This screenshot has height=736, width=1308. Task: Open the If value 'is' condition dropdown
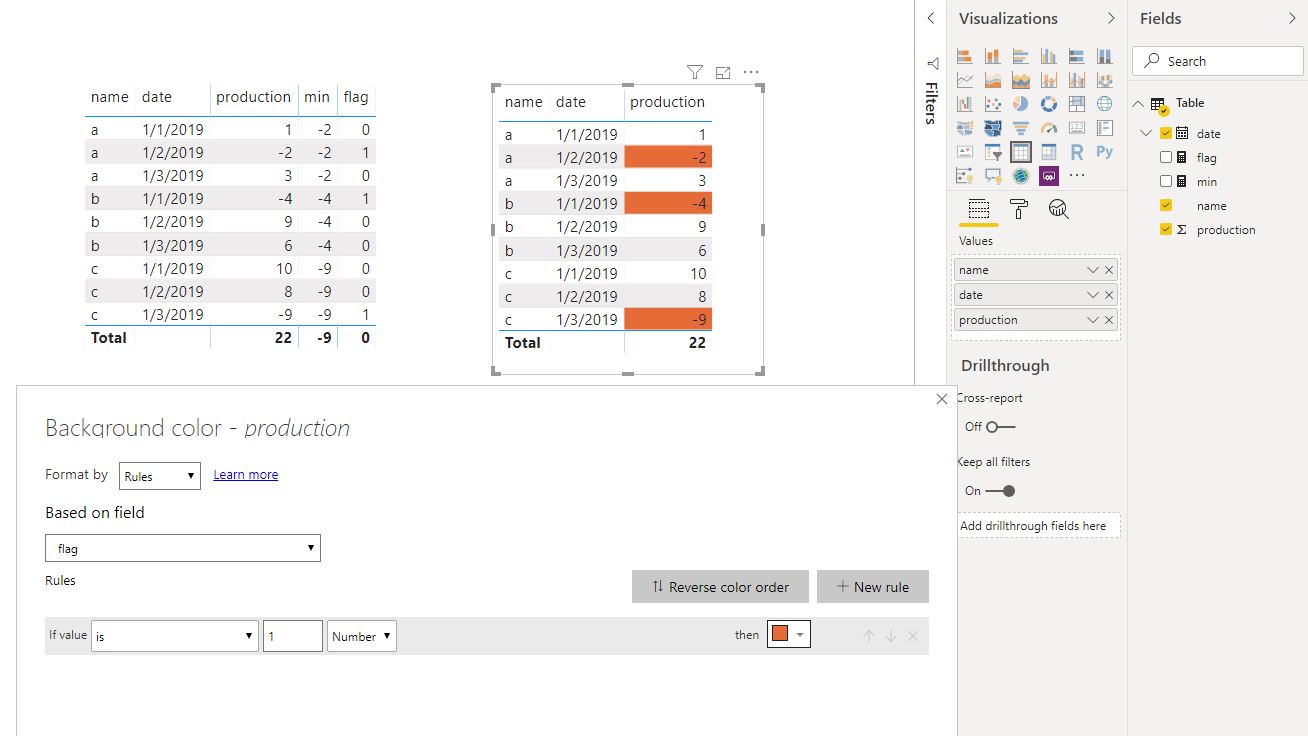175,636
